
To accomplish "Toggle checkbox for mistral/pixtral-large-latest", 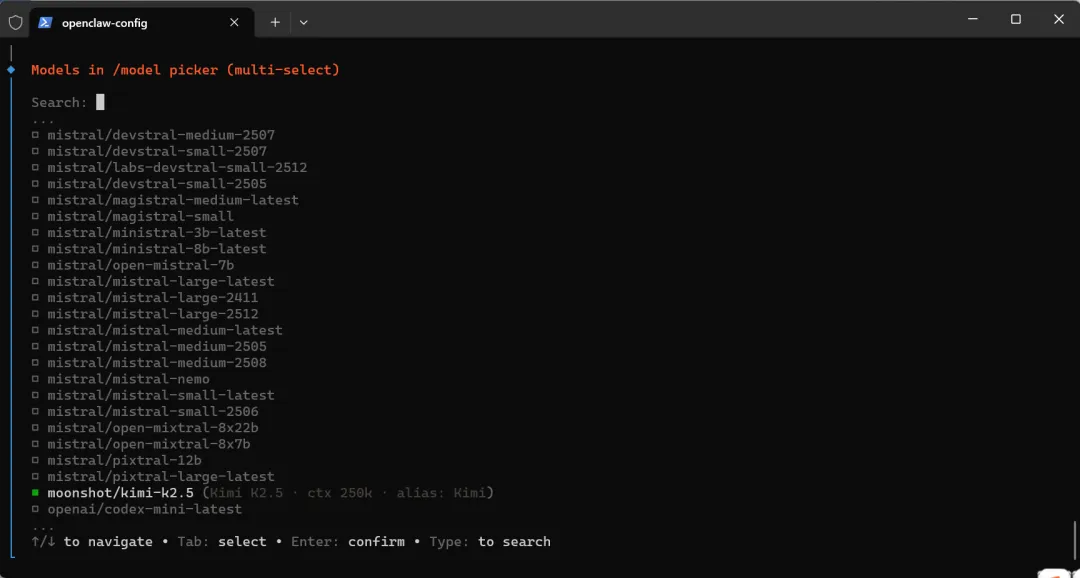I will click(x=35, y=477).
